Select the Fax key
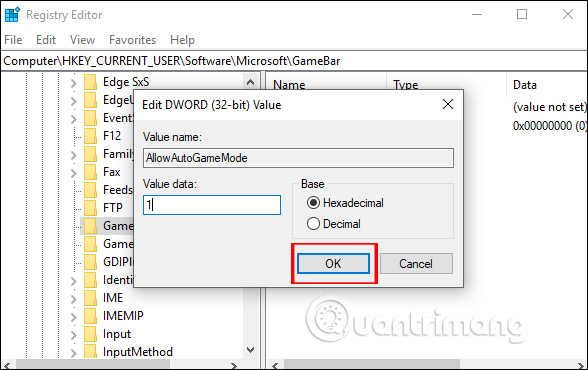The width and height of the screenshot is (588, 370). pos(112,172)
